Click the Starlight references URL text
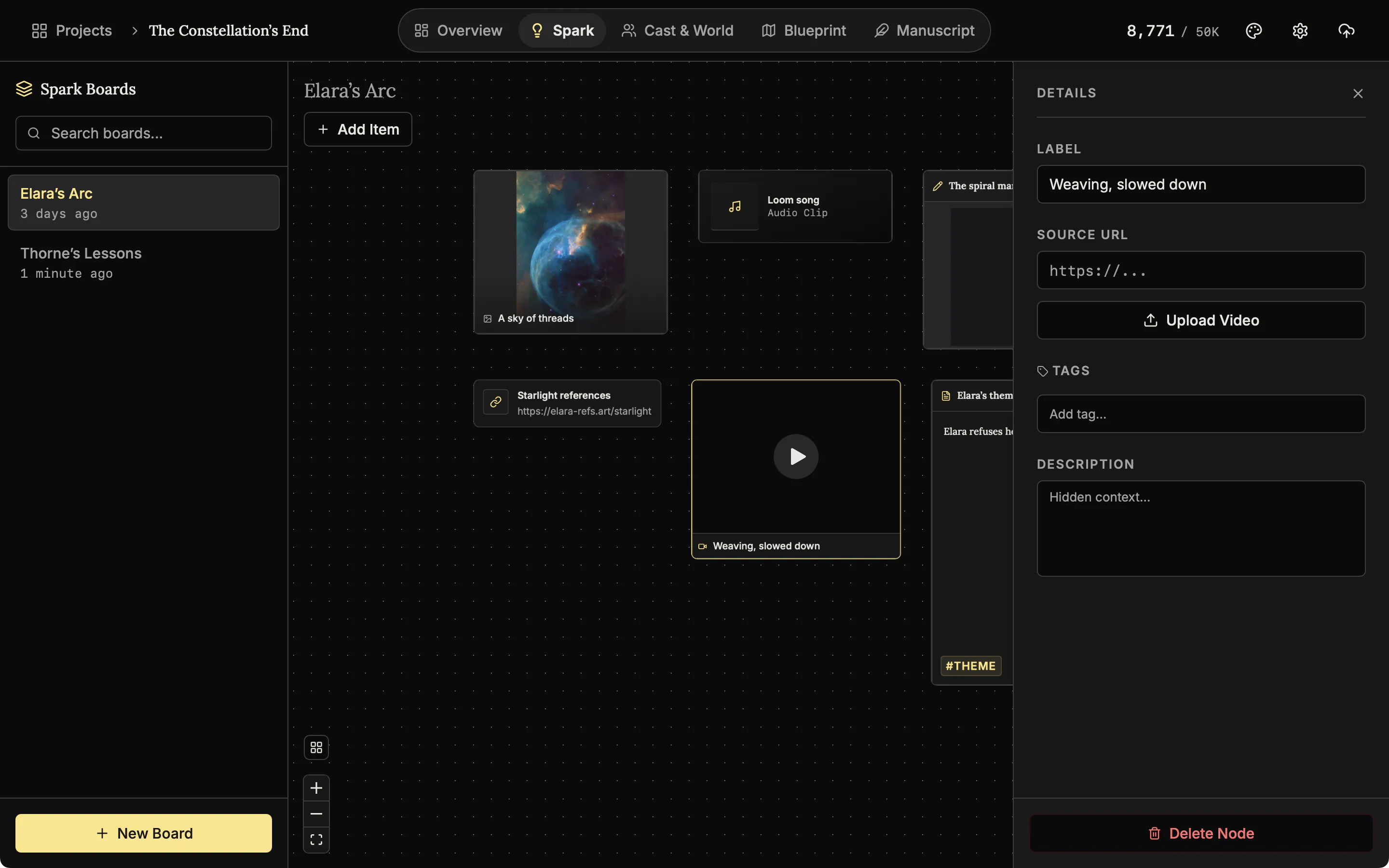 [584, 411]
